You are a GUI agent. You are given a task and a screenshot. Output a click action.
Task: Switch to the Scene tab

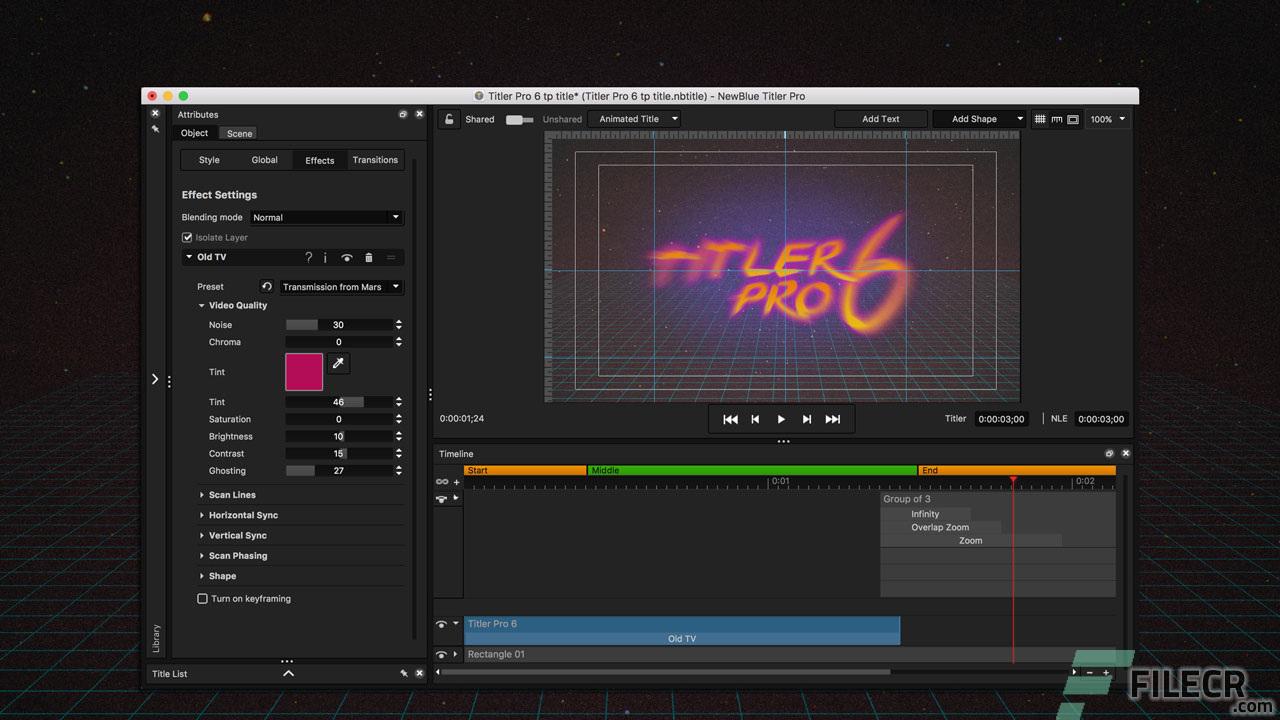(240, 133)
